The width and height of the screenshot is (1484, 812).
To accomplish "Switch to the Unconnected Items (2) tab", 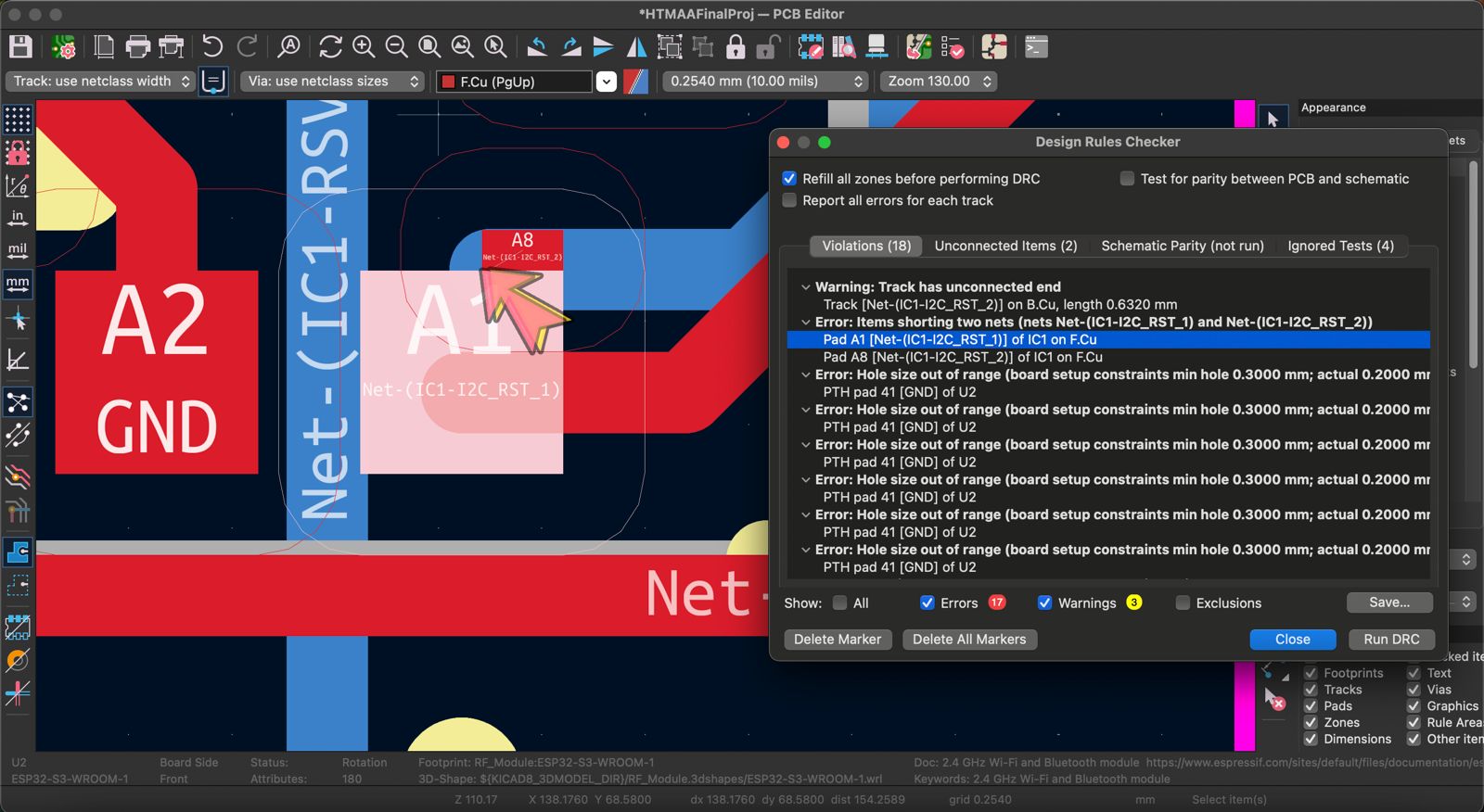I will point(1005,246).
